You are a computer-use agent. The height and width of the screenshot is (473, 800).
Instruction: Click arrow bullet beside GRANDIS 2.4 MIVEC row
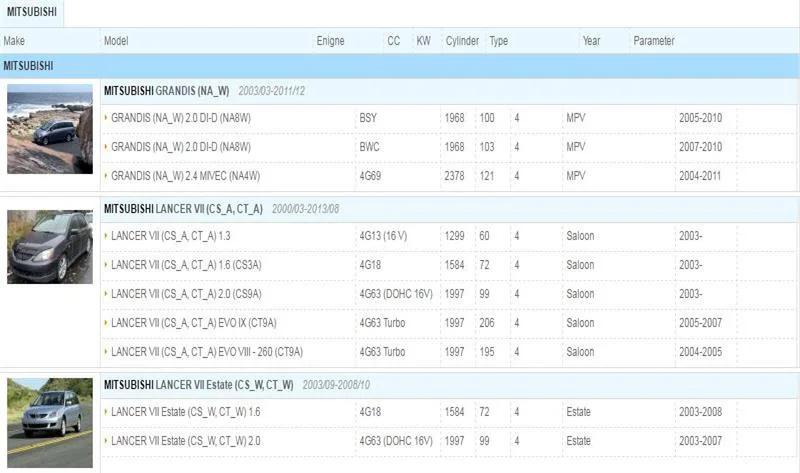[x=106, y=176]
